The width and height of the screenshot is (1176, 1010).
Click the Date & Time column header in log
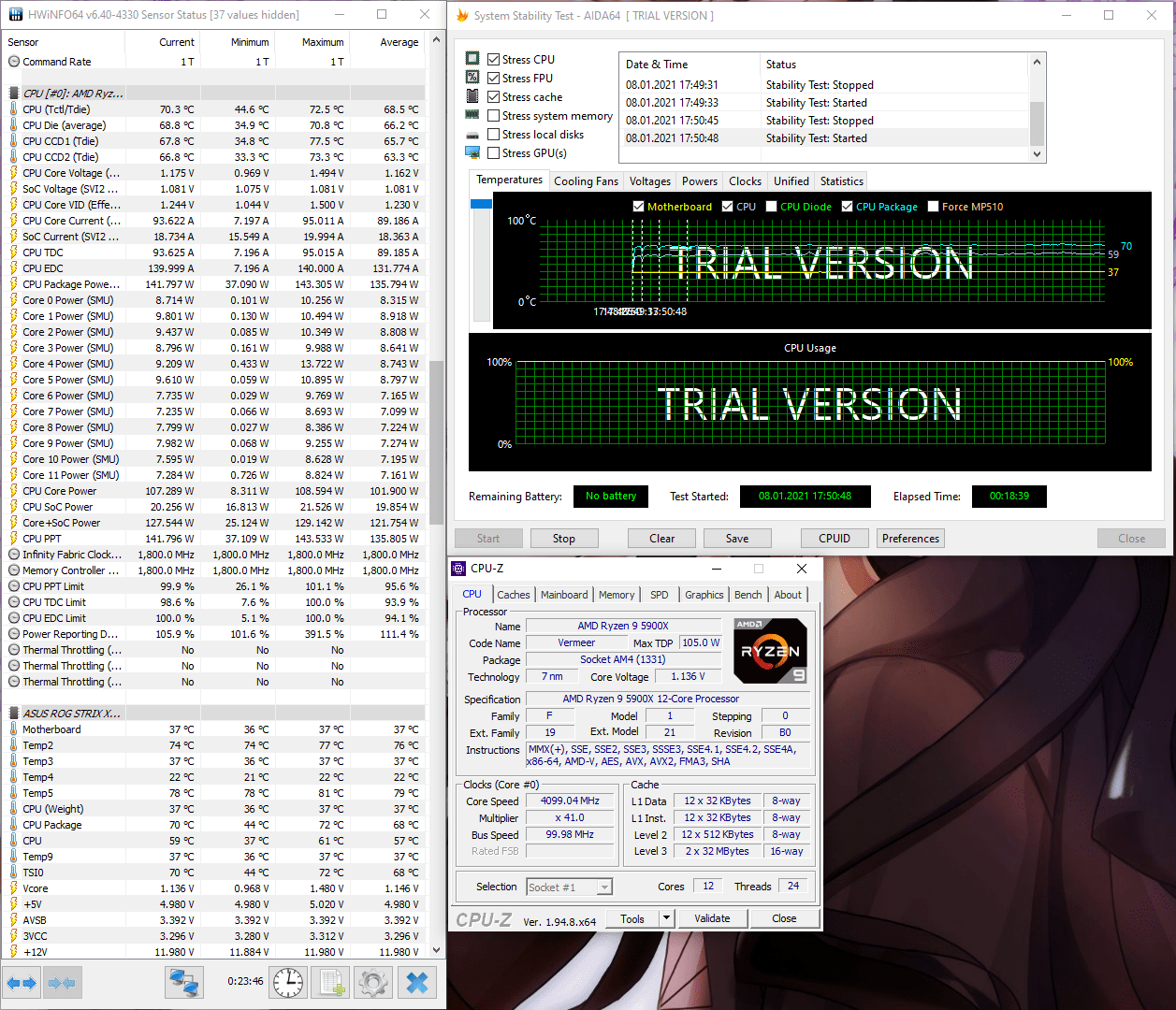pyautogui.click(x=690, y=65)
